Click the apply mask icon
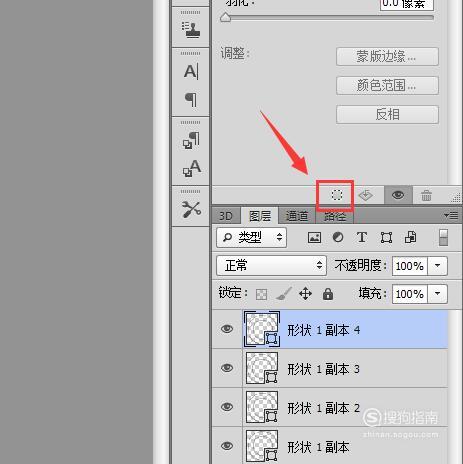This screenshot has height=464, width=463. [x=366, y=195]
